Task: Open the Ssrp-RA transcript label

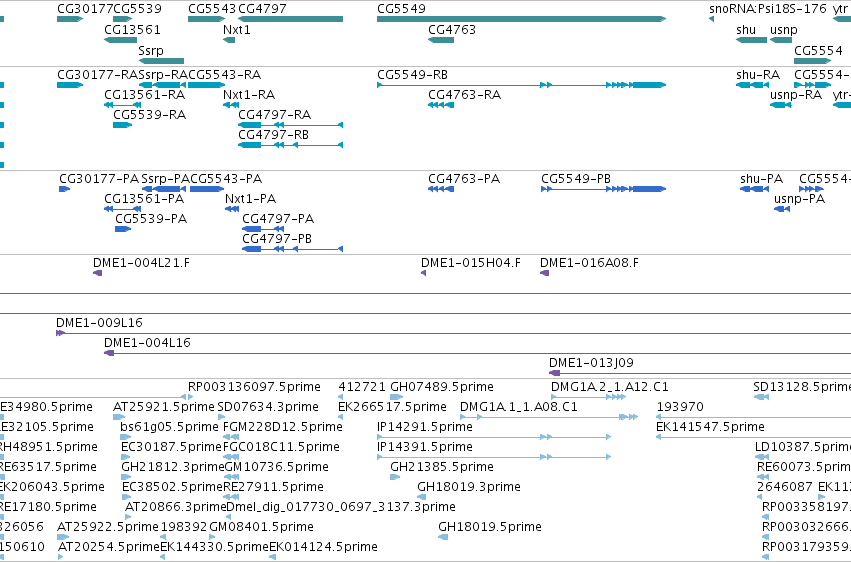Action: pos(163,74)
